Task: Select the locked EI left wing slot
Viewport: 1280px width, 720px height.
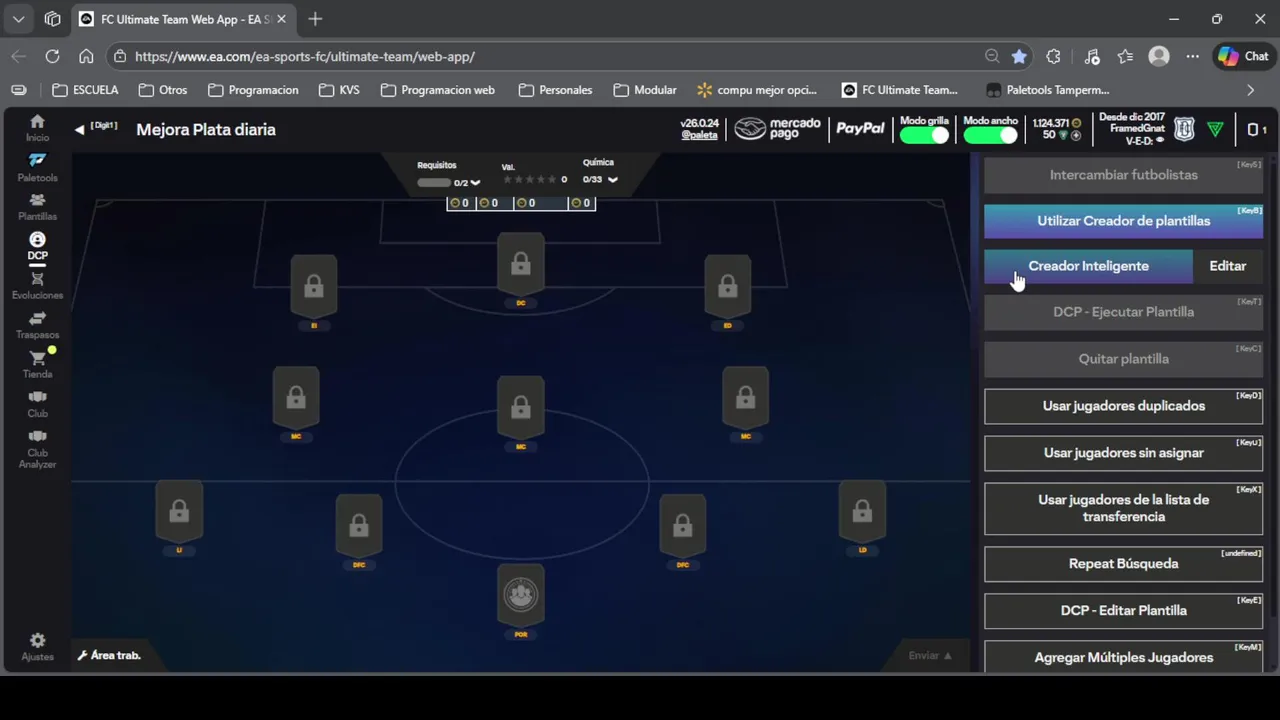Action: [x=314, y=288]
